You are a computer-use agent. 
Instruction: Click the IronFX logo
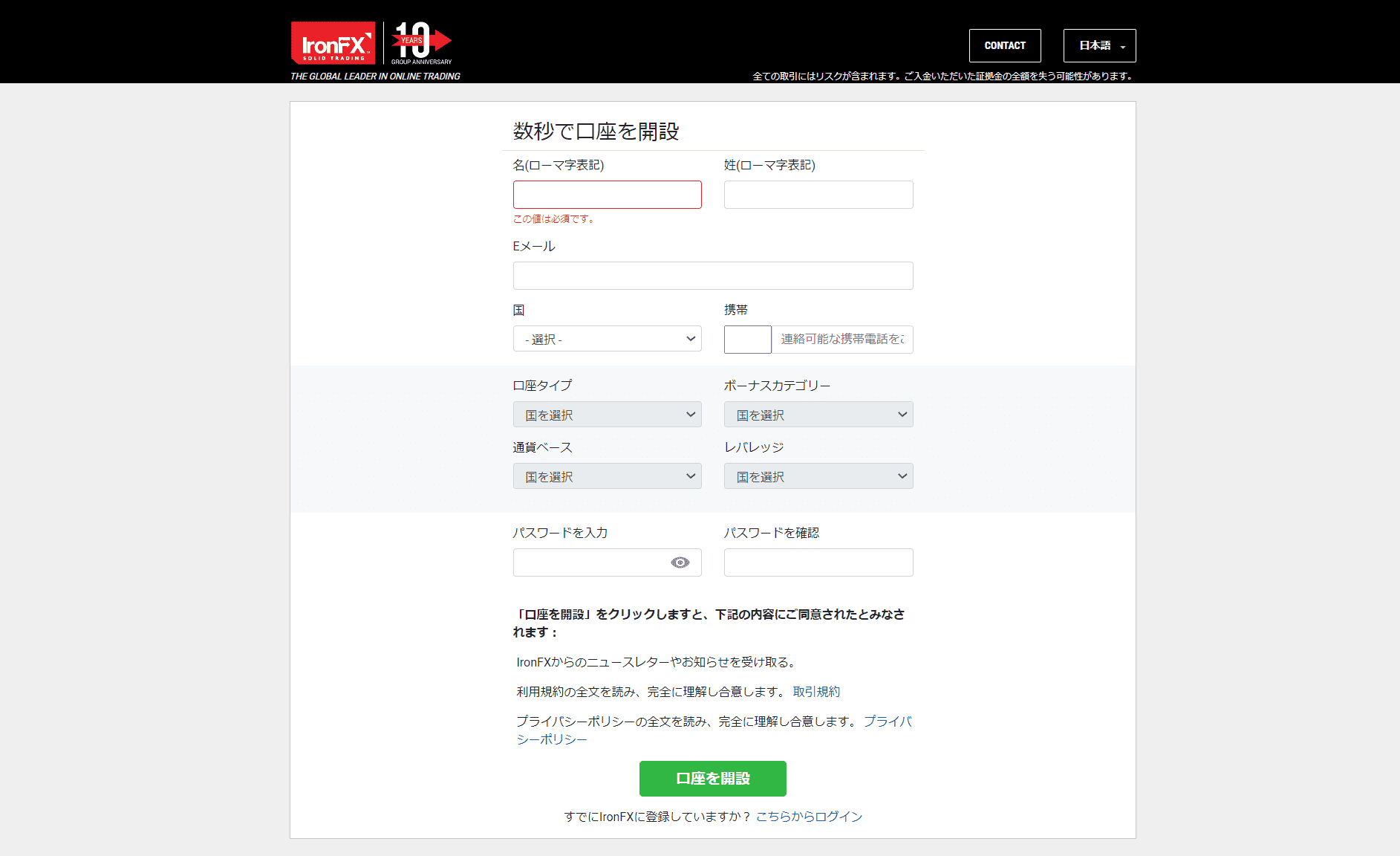[333, 41]
